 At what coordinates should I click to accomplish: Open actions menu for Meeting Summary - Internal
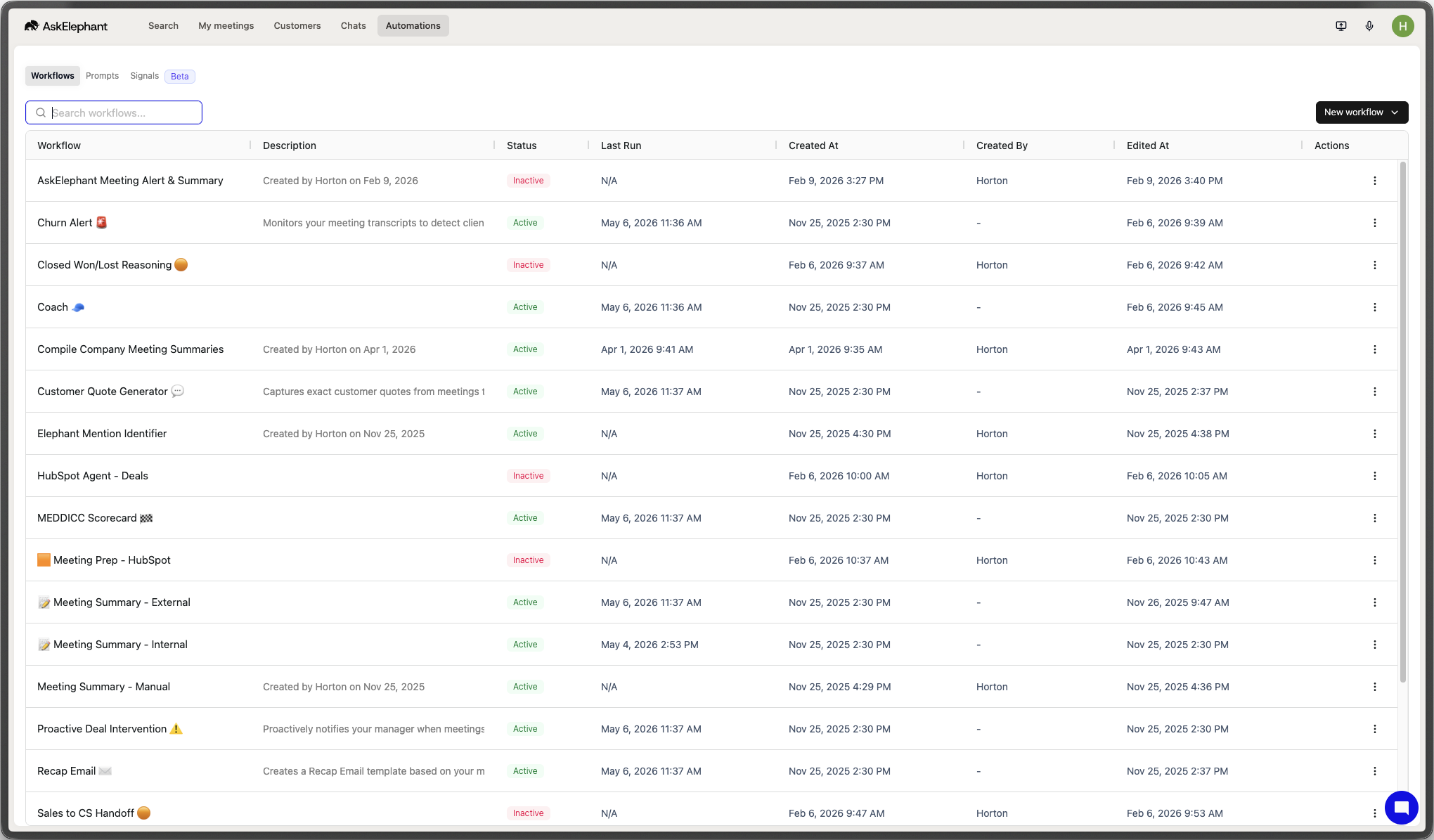coord(1375,645)
